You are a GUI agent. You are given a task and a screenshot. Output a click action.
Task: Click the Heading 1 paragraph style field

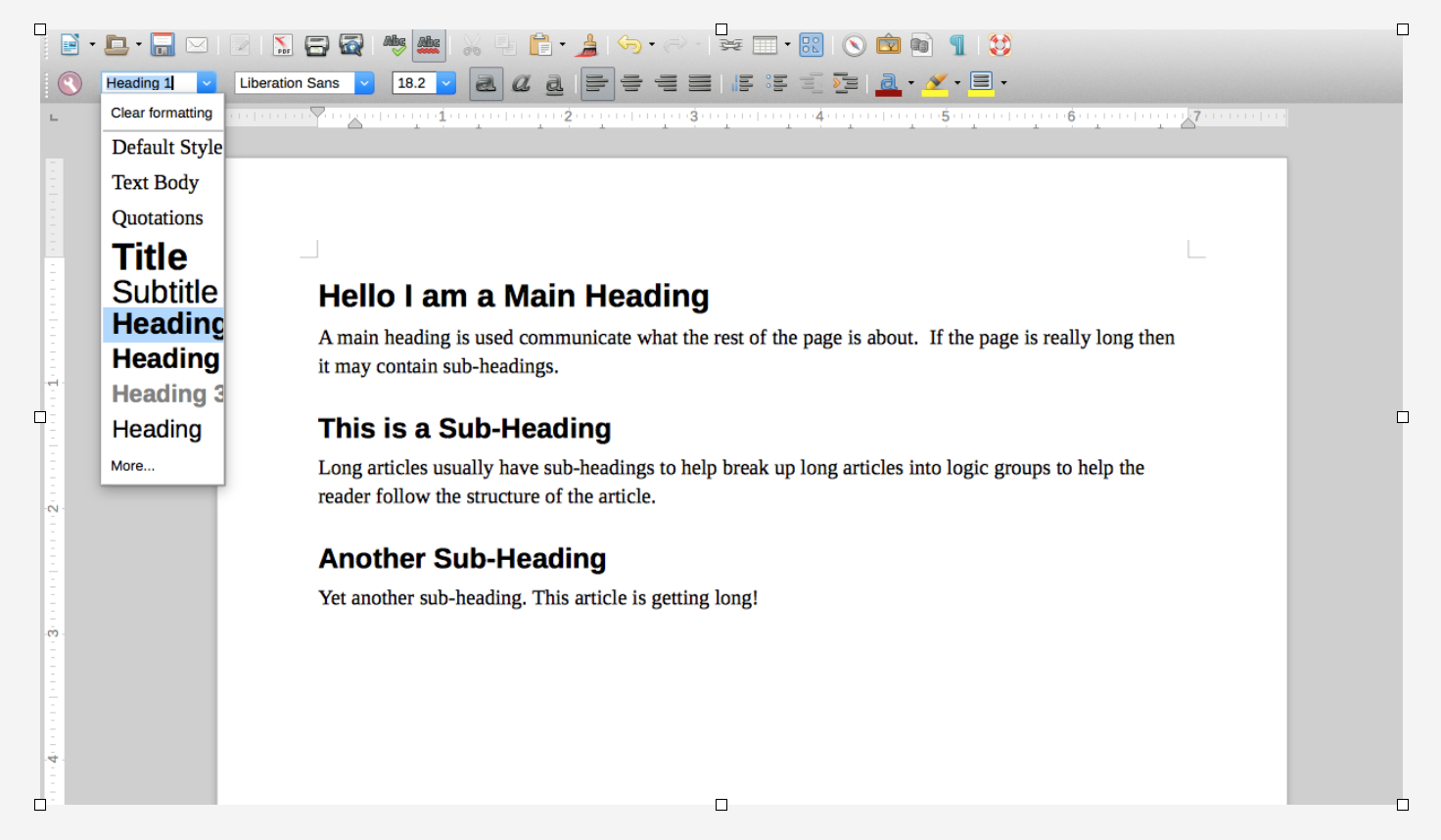click(150, 83)
